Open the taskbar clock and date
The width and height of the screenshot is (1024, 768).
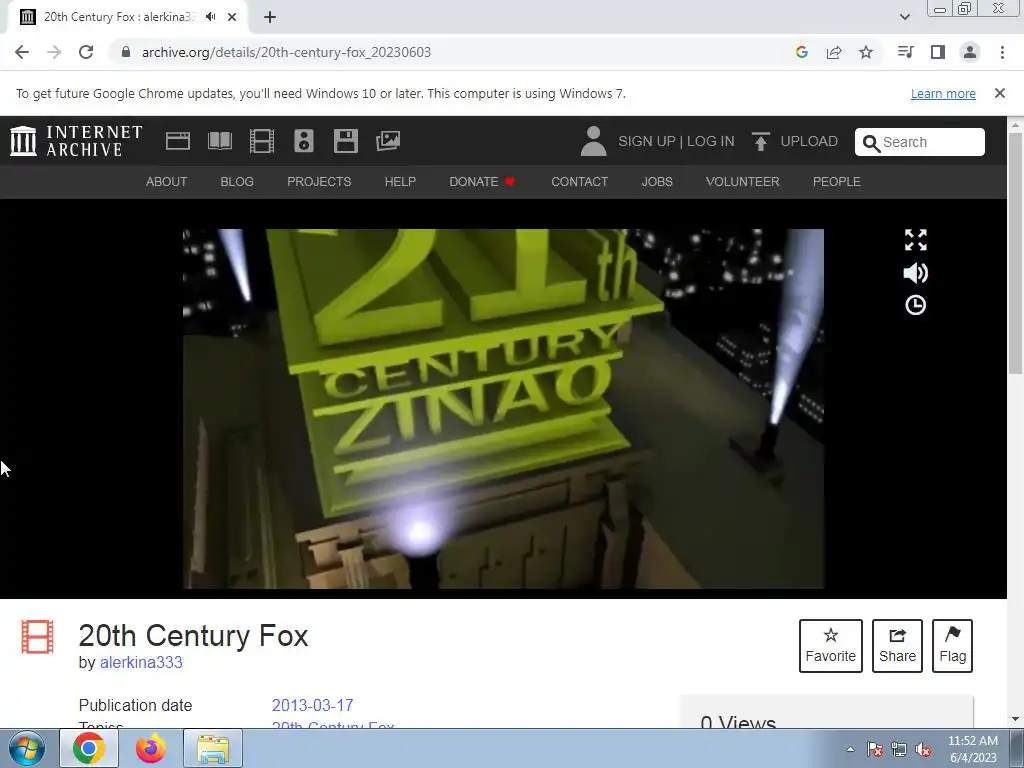tap(973, 749)
